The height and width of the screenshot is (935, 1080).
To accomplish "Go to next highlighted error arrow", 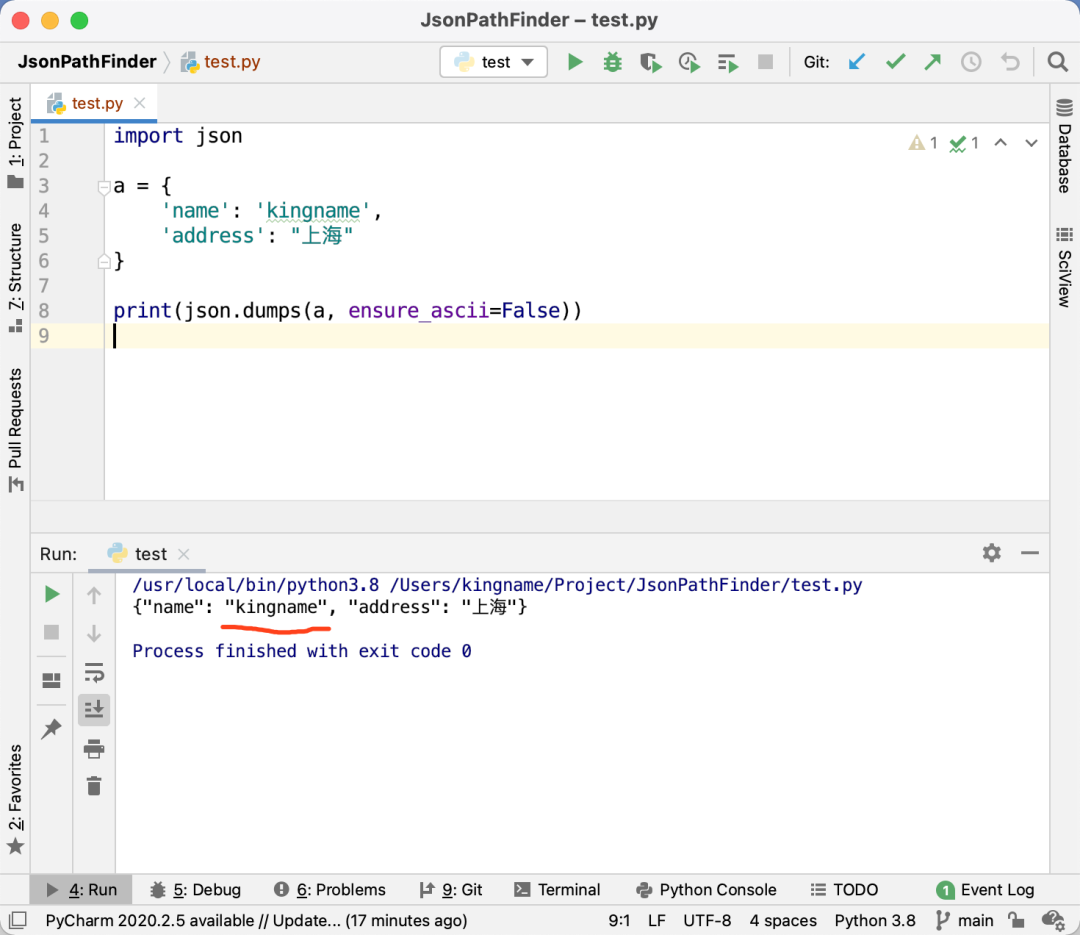I will (x=1031, y=143).
